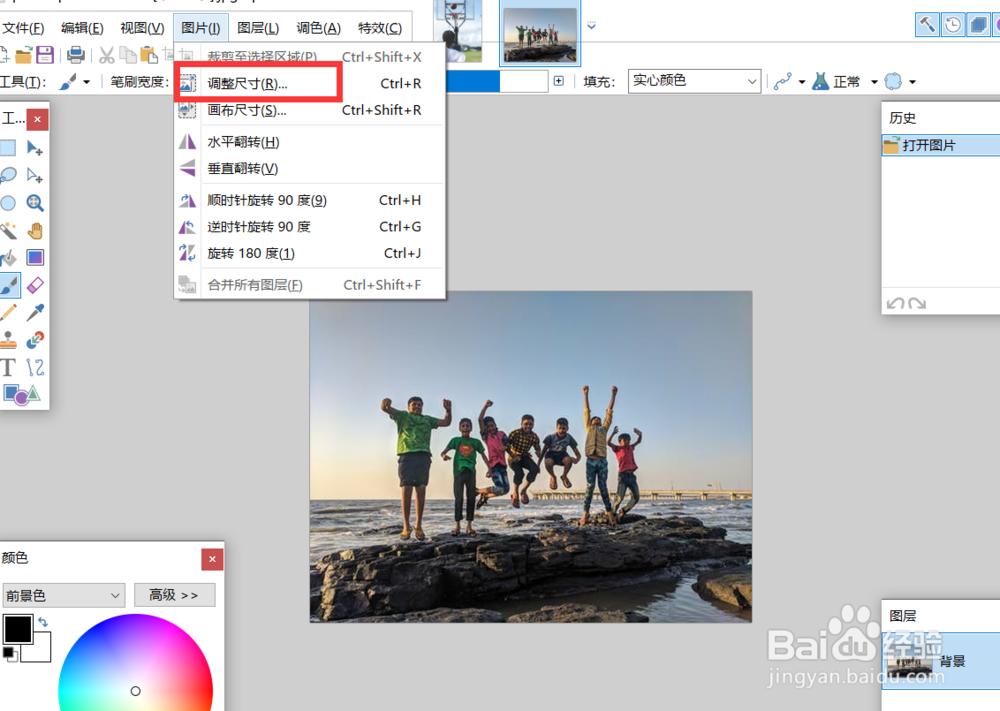Select the Line/Curve tool
Image resolution: width=1000 pixels, height=711 pixels.
pos(34,367)
